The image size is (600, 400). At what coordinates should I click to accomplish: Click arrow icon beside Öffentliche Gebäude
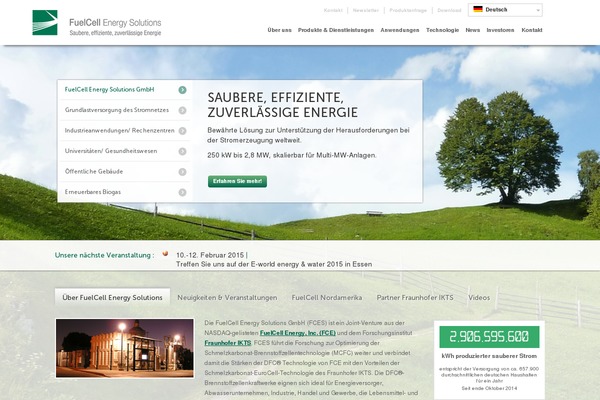[183, 172]
